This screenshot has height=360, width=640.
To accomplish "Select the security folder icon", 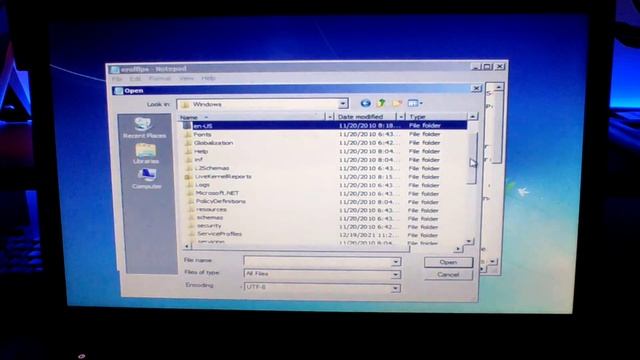I will click(192, 226).
